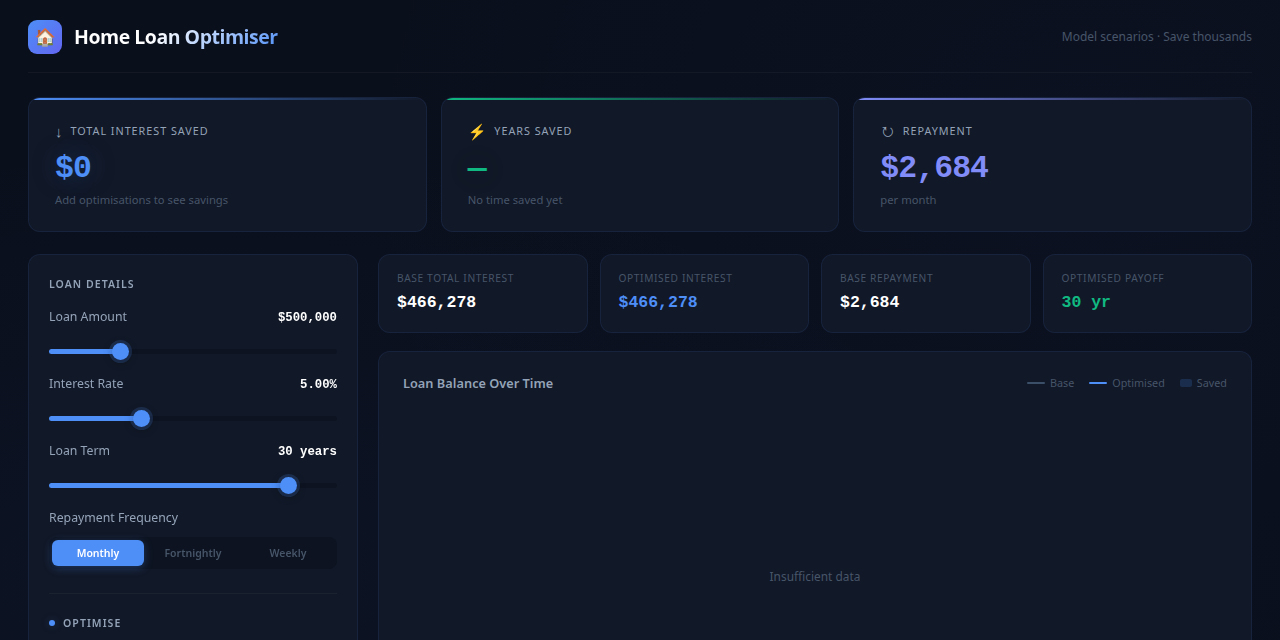Click the down arrow icon beside Total Interest Saved
Image resolution: width=1280 pixels, height=640 pixels.
click(x=59, y=132)
